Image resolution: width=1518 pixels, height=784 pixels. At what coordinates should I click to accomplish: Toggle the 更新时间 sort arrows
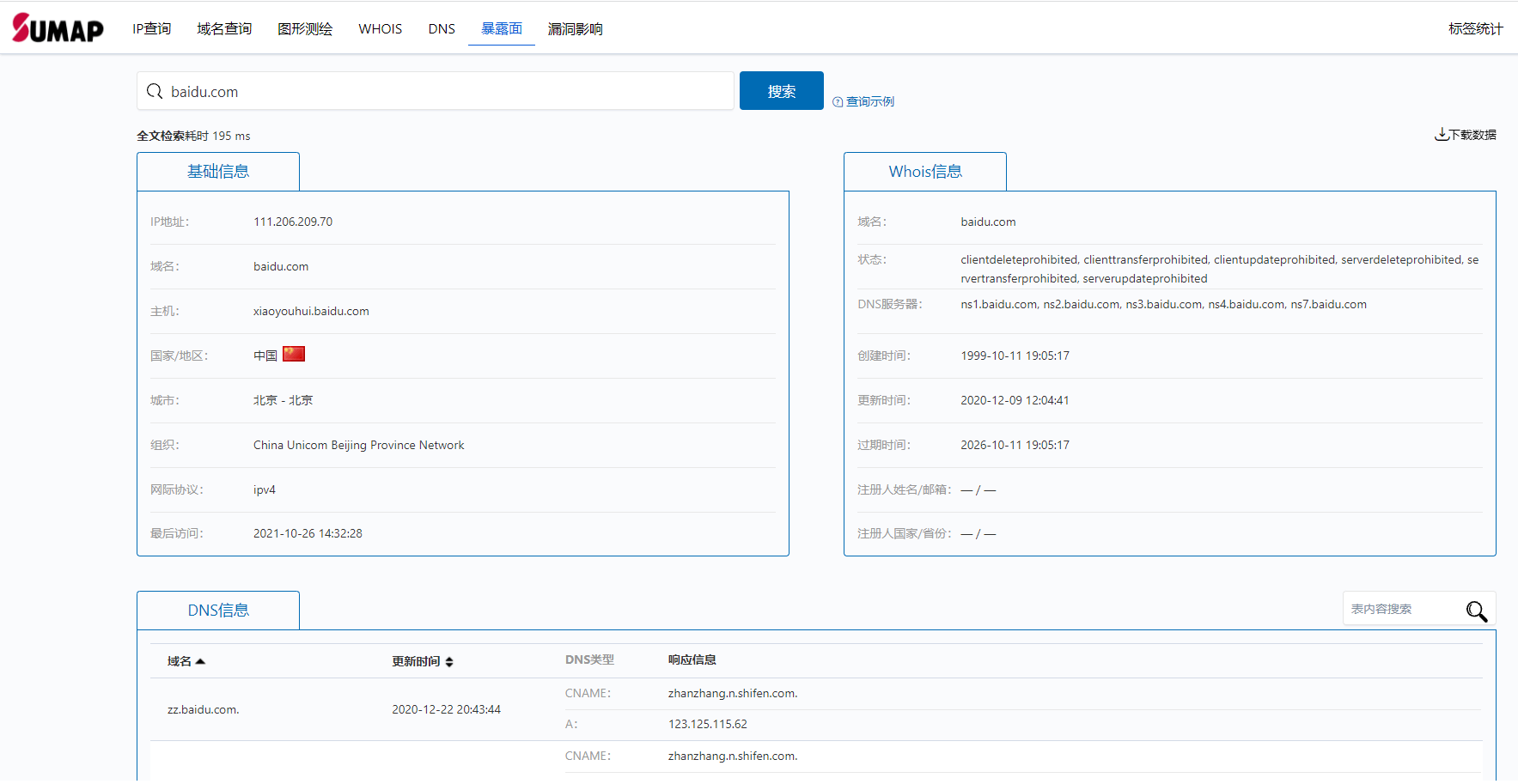[x=449, y=662]
